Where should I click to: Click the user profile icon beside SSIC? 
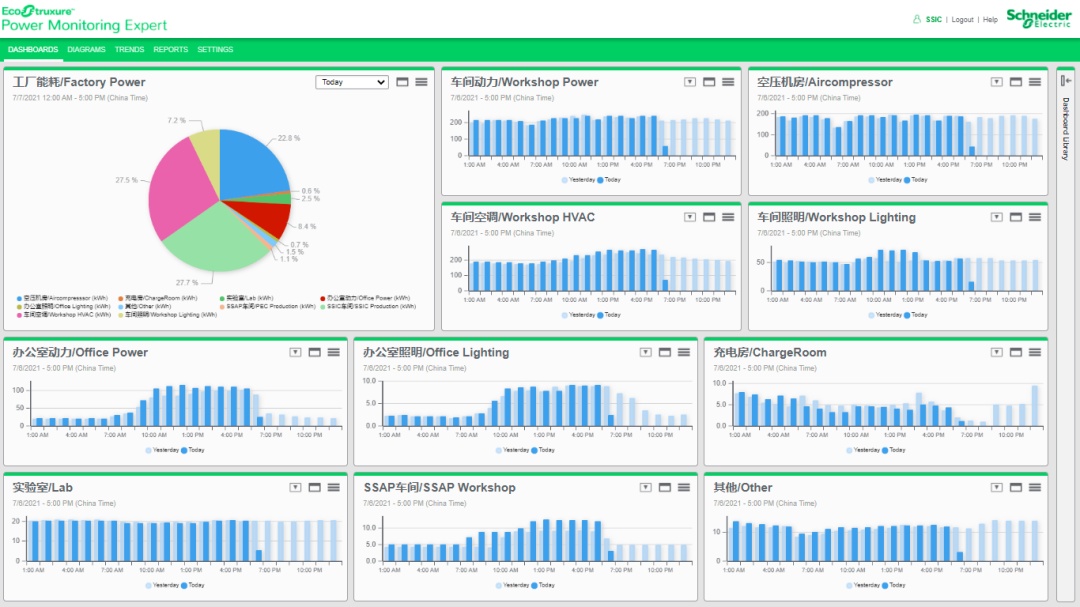coord(917,19)
